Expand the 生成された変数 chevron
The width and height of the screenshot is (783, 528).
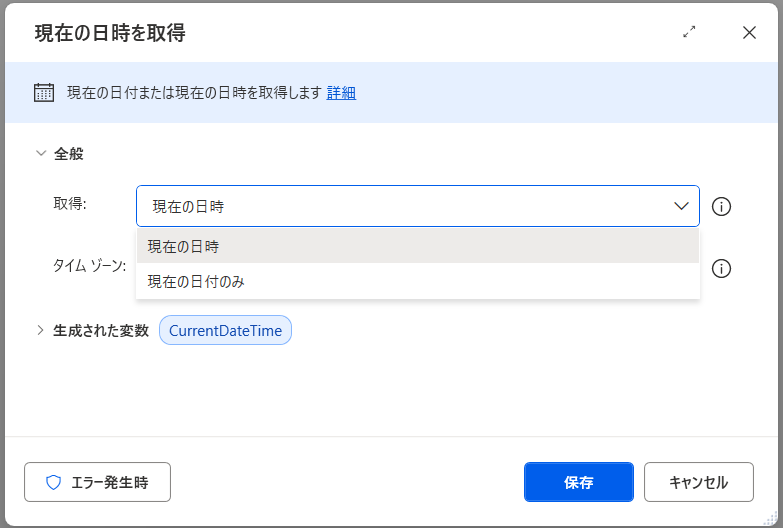41,330
